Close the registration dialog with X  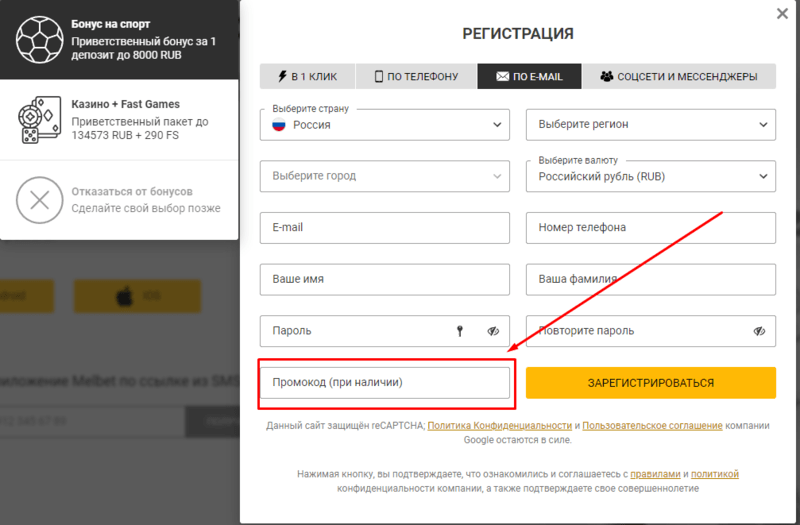[782, 14]
